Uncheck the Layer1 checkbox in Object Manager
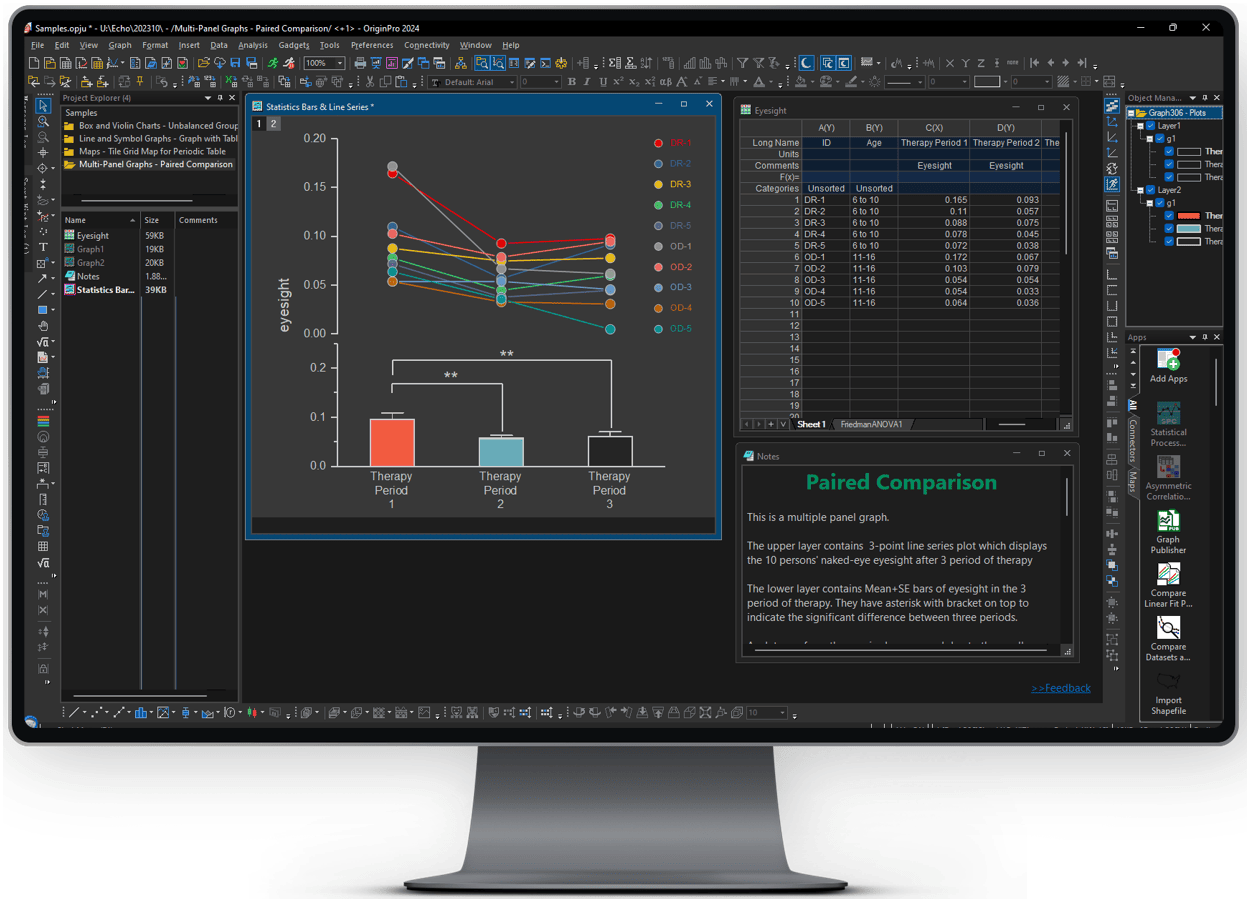1250x902 pixels. tap(1150, 126)
